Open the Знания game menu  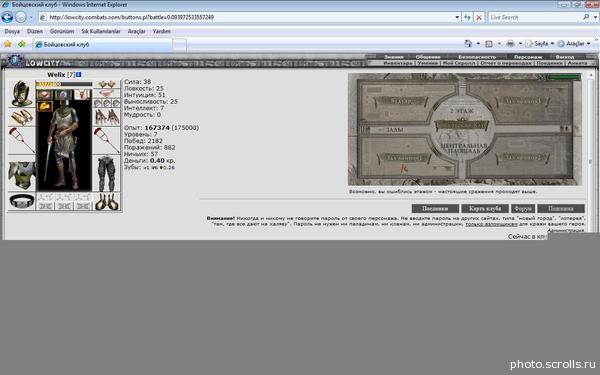394,57
